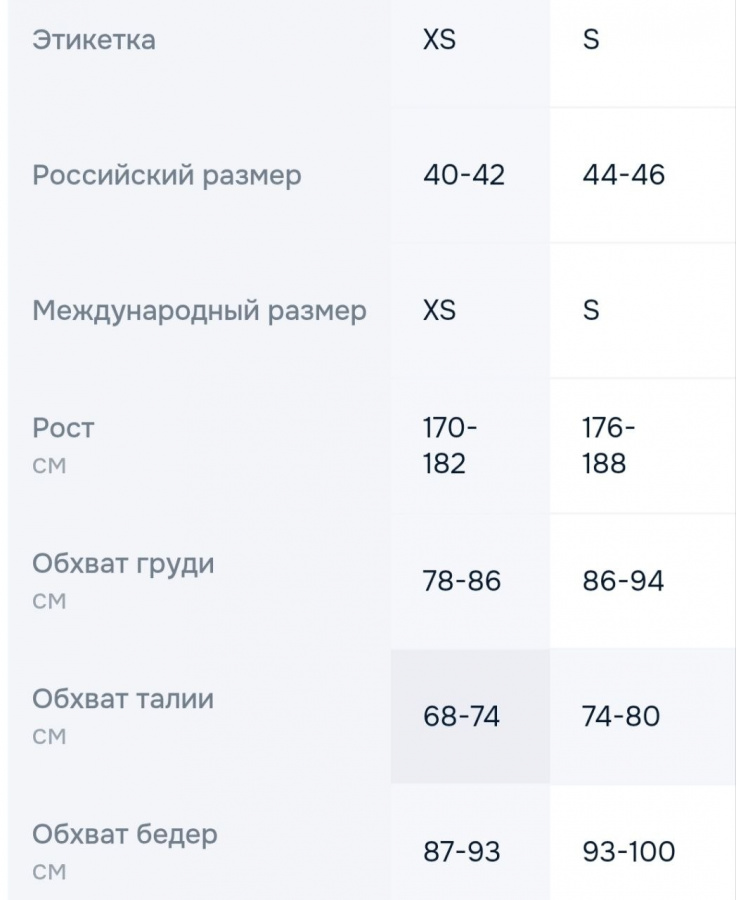This screenshot has height=900, width=736.
Task: Click the Международный размер row label
Action: pos(199,311)
